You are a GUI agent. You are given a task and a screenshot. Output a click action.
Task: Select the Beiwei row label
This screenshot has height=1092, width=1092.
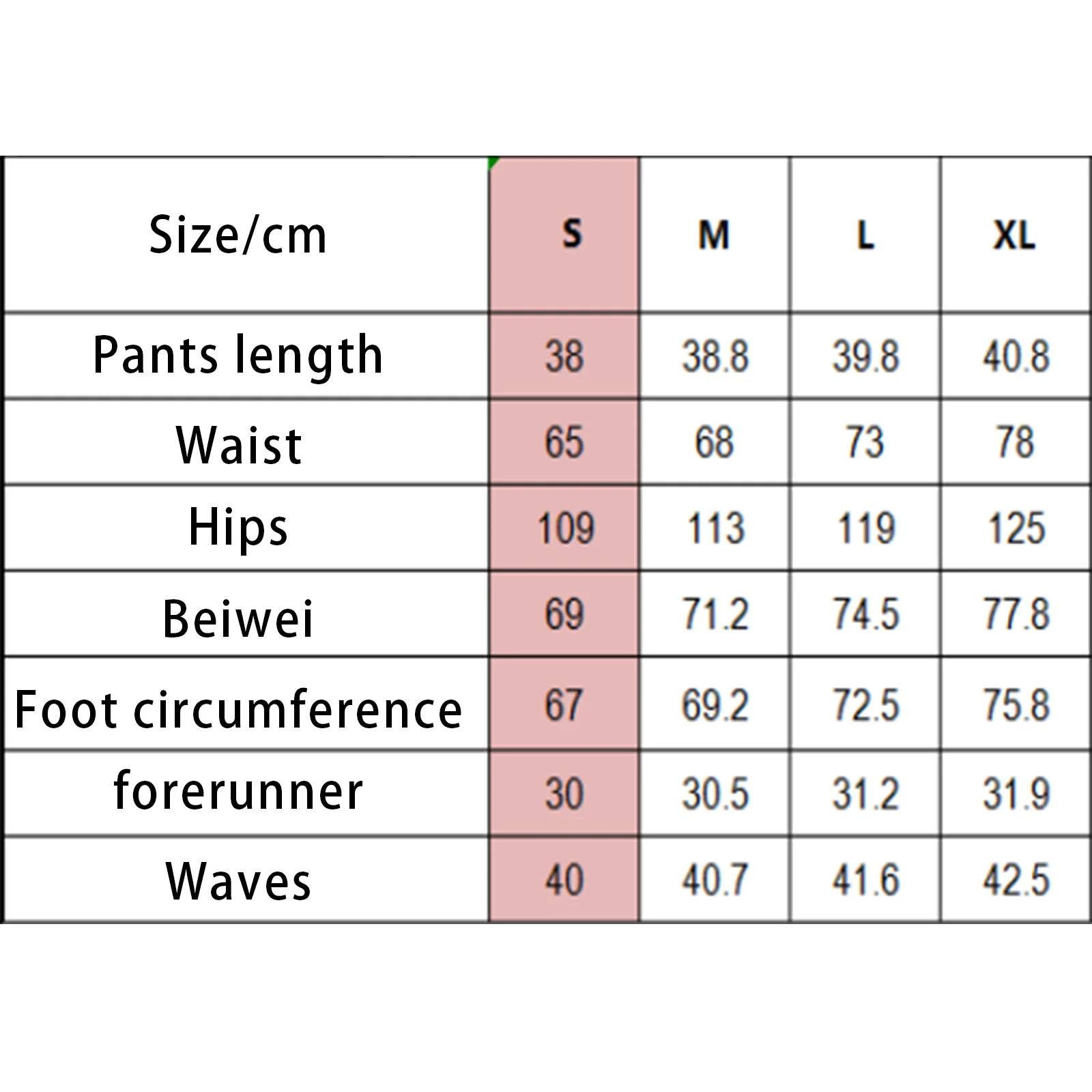[238, 618]
